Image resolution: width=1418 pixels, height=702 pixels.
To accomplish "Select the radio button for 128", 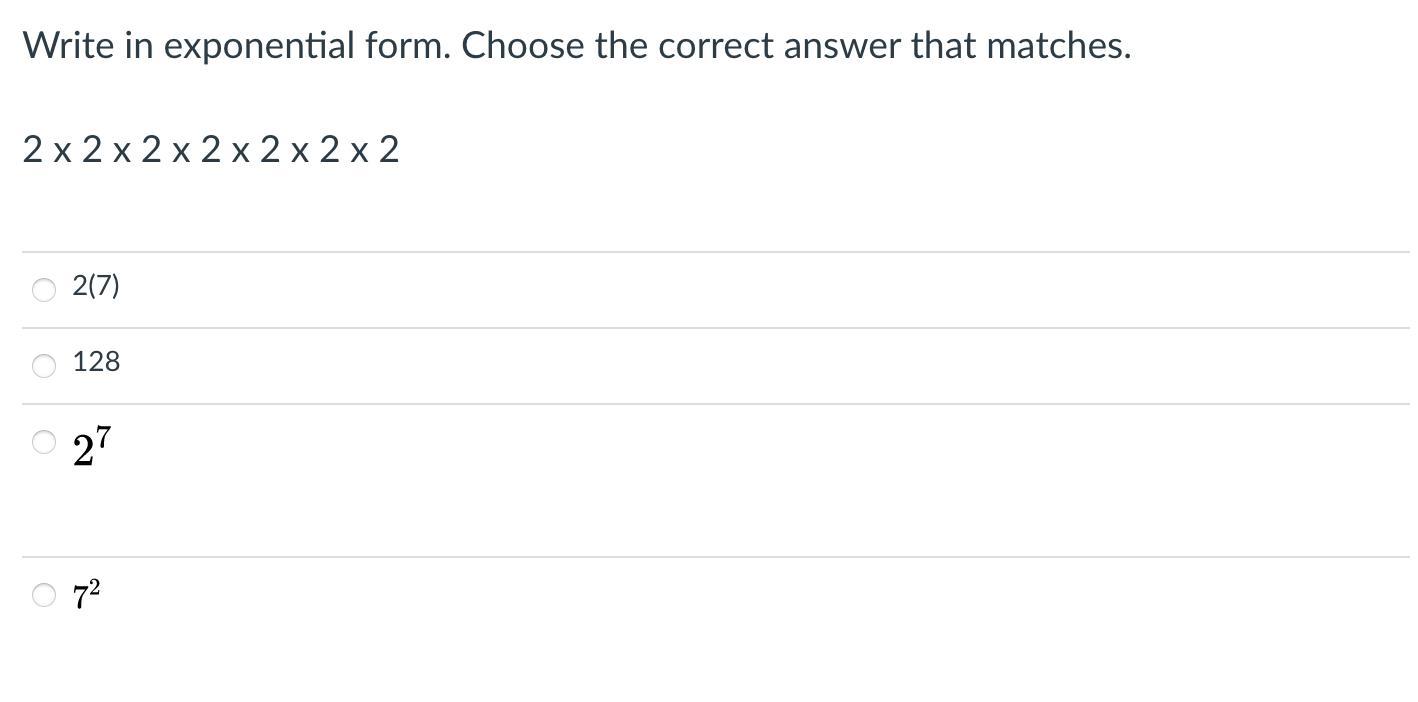I will pos(44,366).
